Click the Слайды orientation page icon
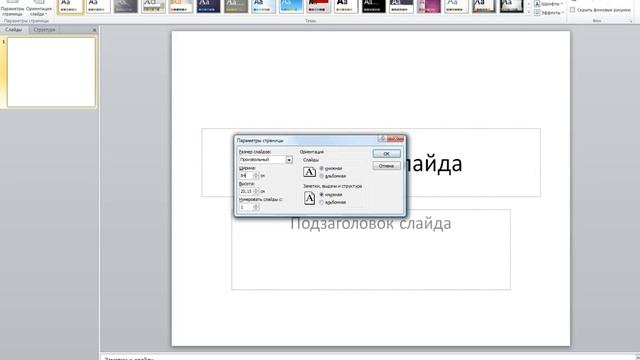Screen dimensions: 640x360 (309, 172)
